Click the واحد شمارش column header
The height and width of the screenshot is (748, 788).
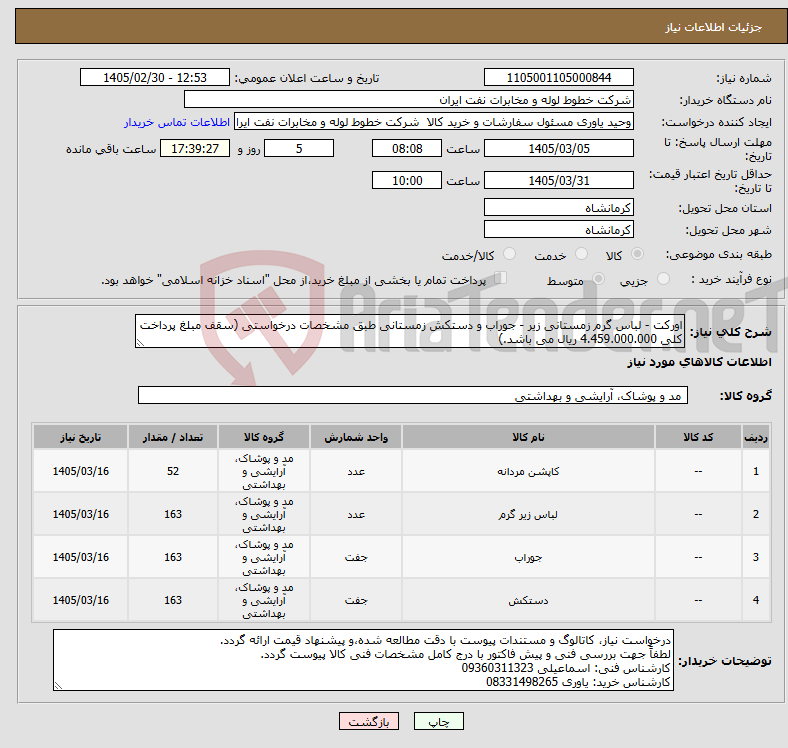point(356,437)
